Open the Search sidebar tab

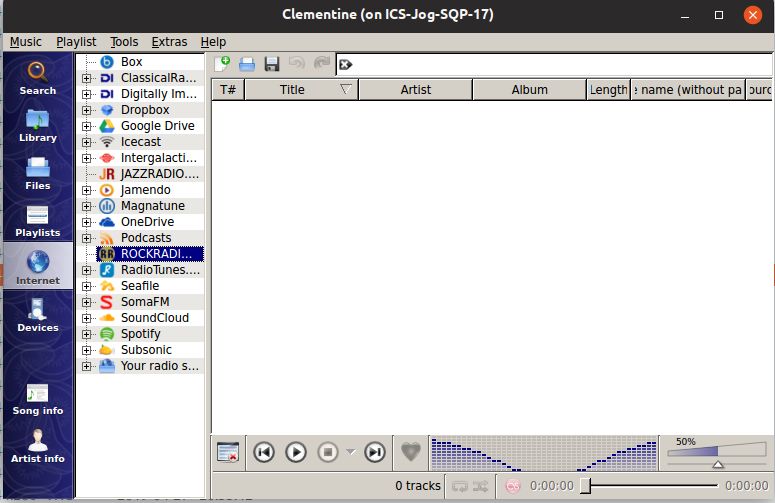(x=38, y=78)
